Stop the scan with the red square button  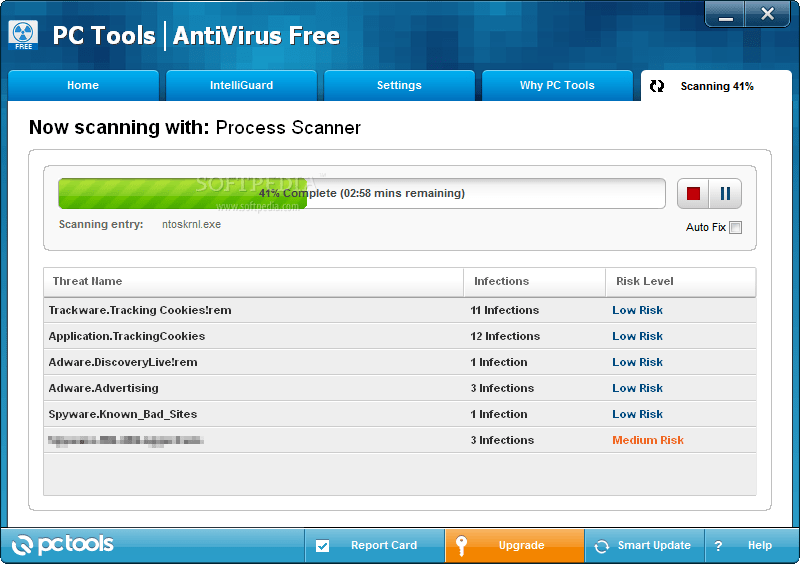click(693, 193)
